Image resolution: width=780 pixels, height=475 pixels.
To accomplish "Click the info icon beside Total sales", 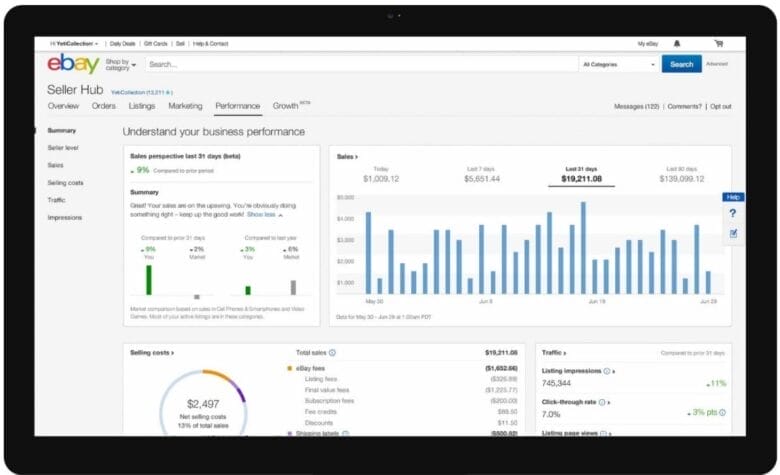I will (332, 353).
